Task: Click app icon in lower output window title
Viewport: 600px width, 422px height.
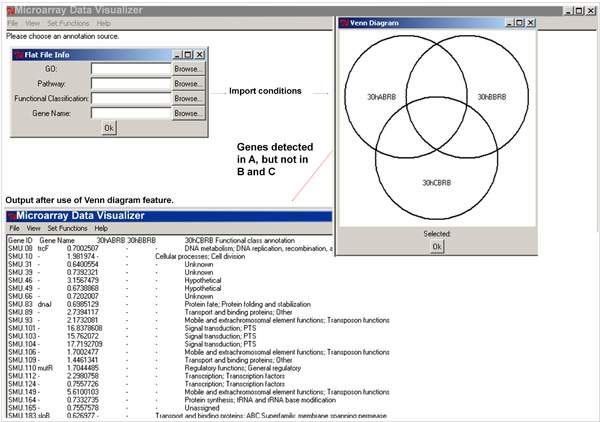Action: pyautogui.click(x=11, y=215)
